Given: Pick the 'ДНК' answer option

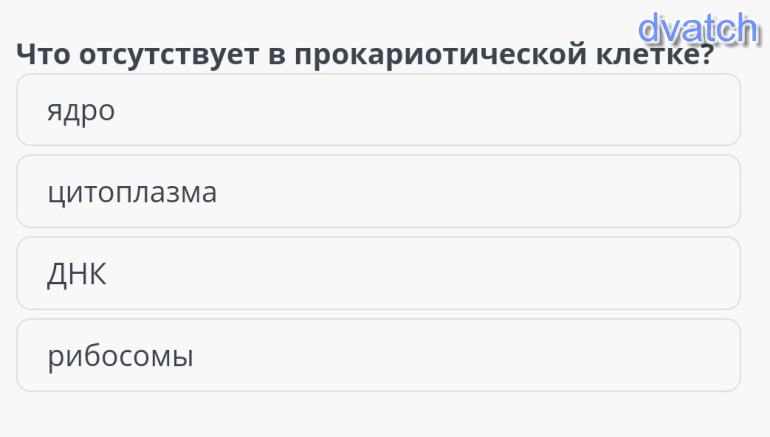Looking at the screenshot, I should (378, 273).
